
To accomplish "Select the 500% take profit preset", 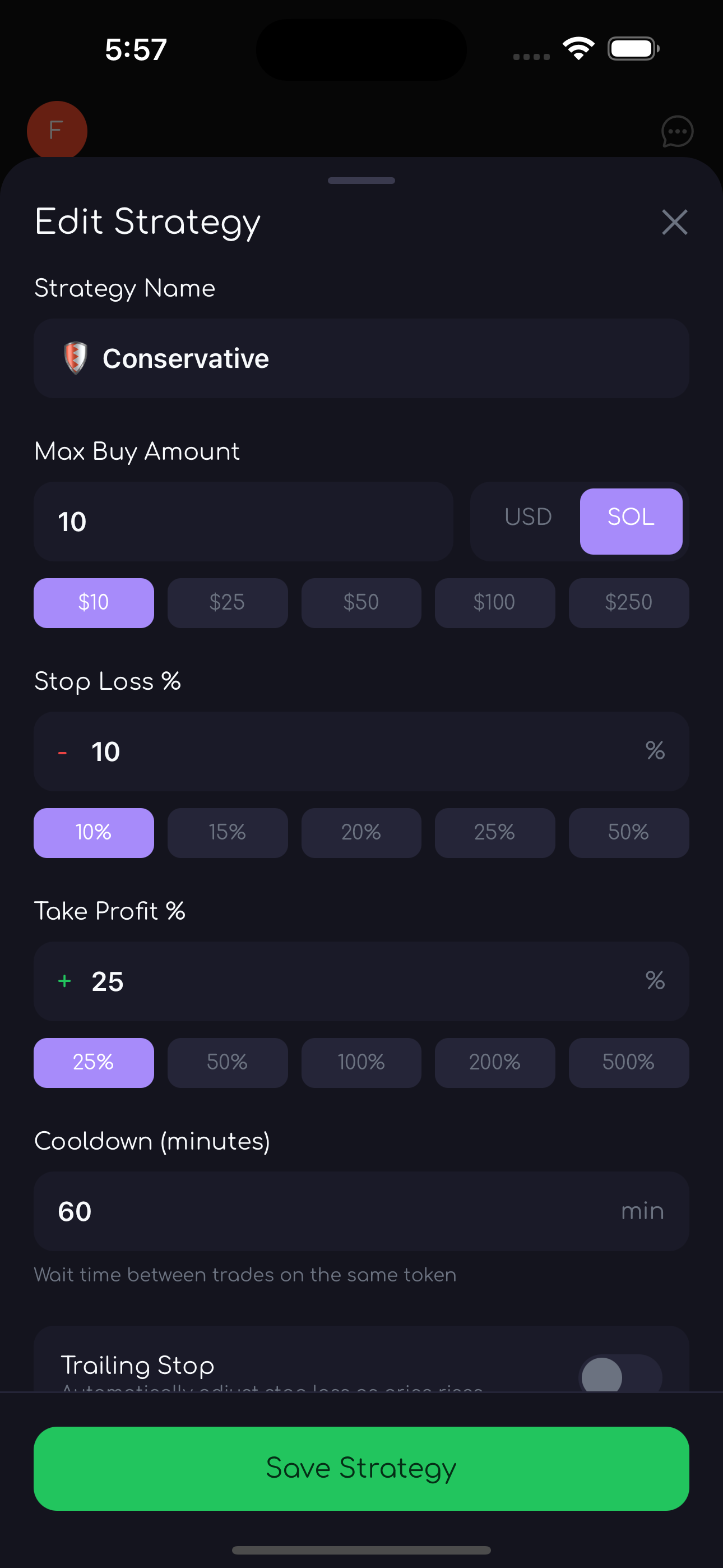I will click(x=628, y=1063).
